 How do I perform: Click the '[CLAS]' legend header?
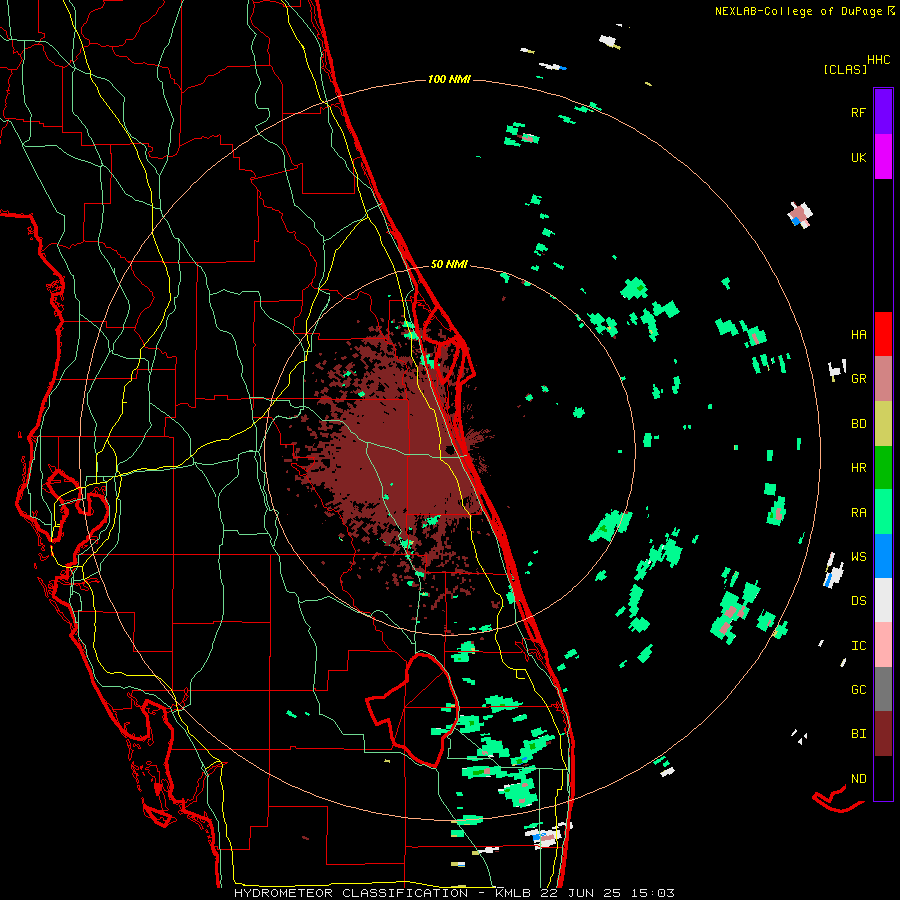[x=845, y=69]
